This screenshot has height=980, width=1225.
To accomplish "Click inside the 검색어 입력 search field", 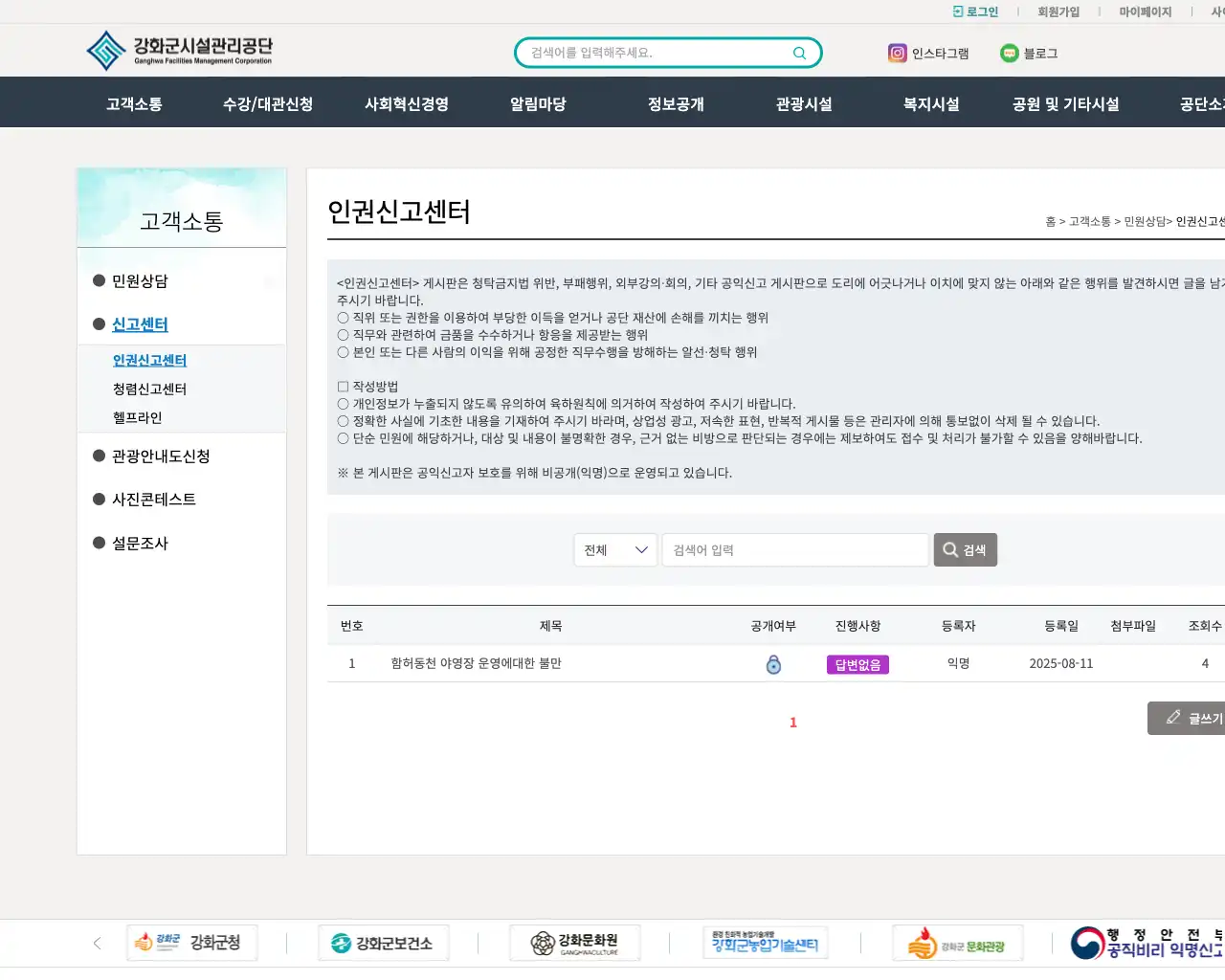I will coord(794,549).
